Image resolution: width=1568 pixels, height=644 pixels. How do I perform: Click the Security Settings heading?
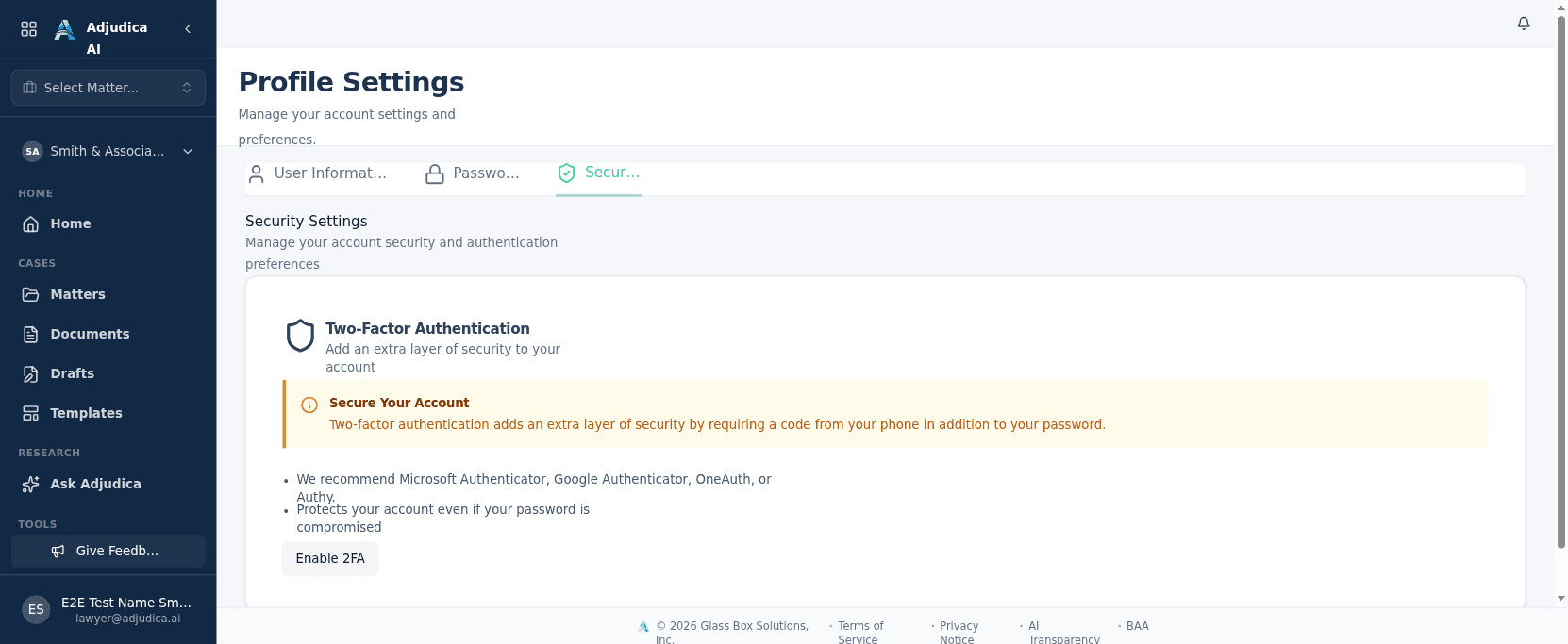pos(307,221)
